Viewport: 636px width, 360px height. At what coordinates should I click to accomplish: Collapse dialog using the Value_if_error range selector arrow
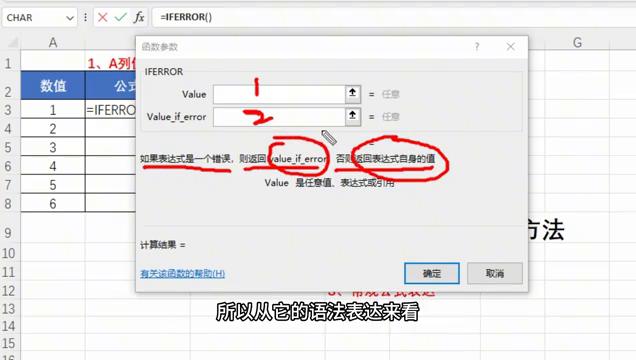pyautogui.click(x=352, y=117)
